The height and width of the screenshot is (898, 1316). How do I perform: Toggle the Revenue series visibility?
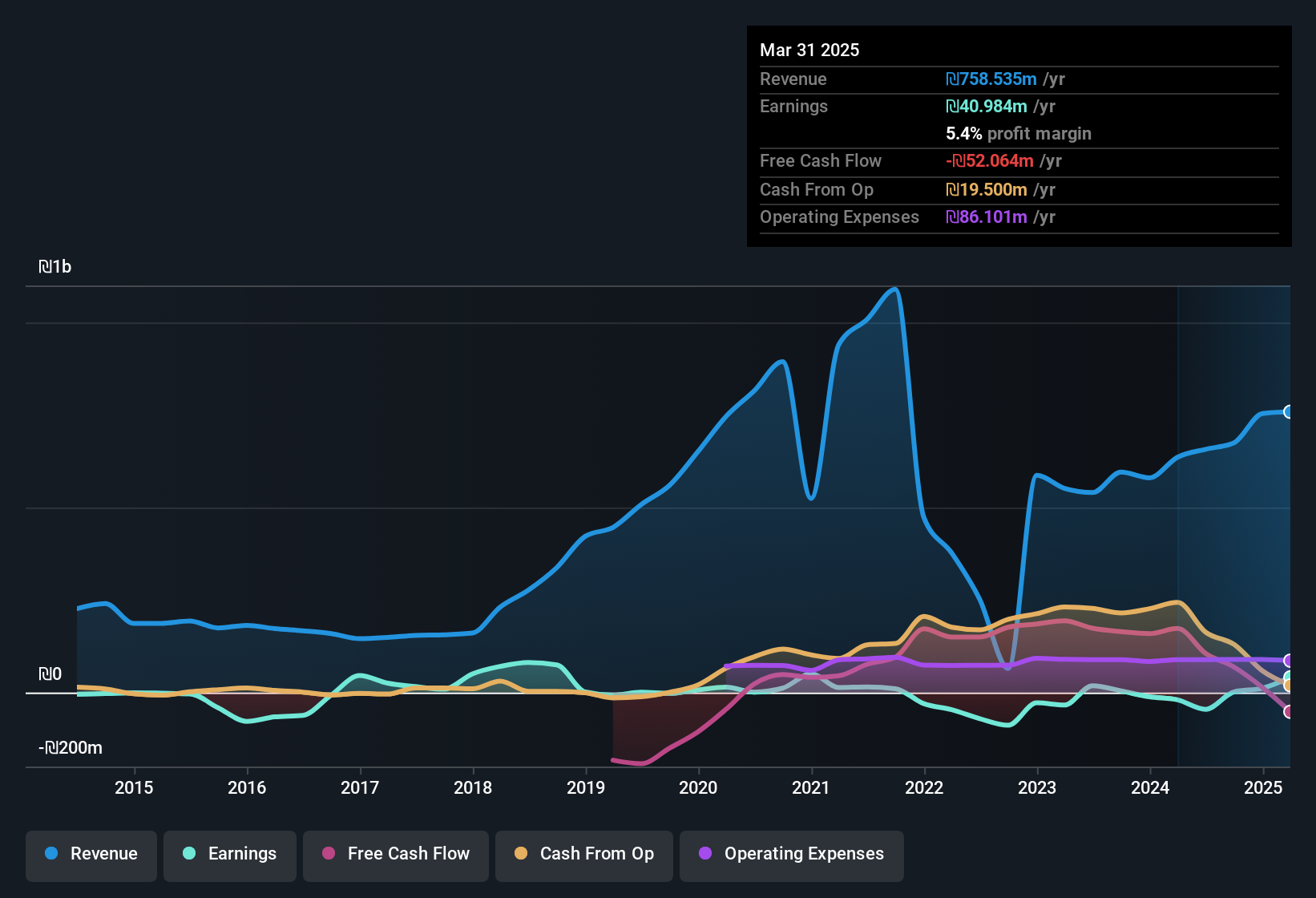click(x=91, y=854)
